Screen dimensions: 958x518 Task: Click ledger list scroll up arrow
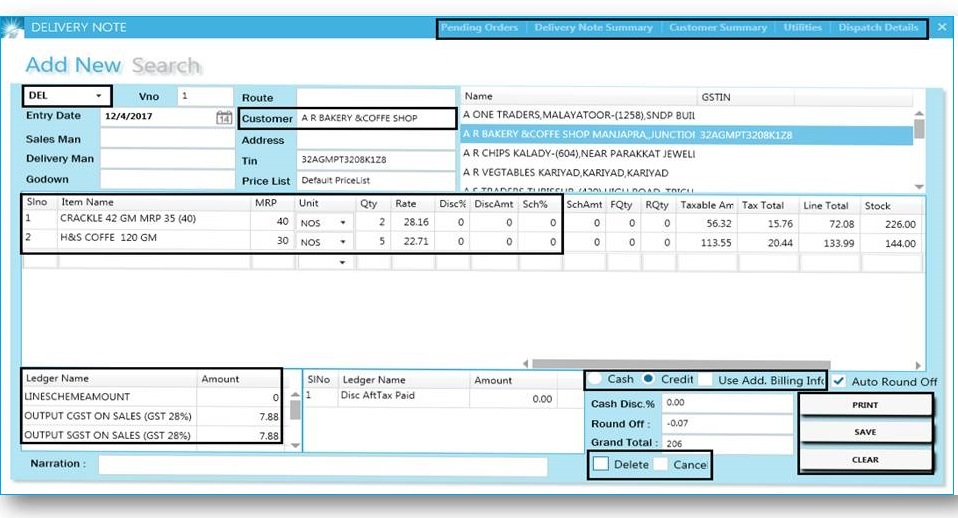[295, 395]
